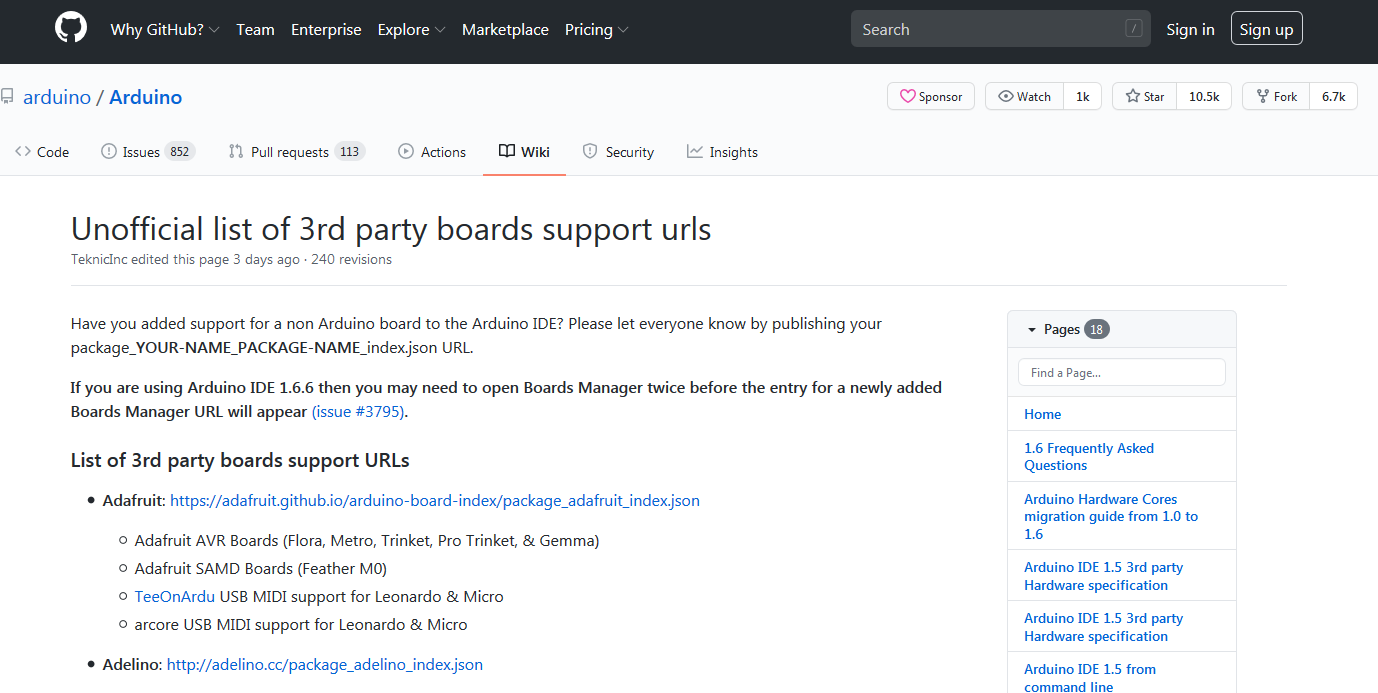The height and width of the screenshot is (693, 1378).
Task: Focus the Find a Page input
Action: pyautogui.click(x=1121, y=372)
